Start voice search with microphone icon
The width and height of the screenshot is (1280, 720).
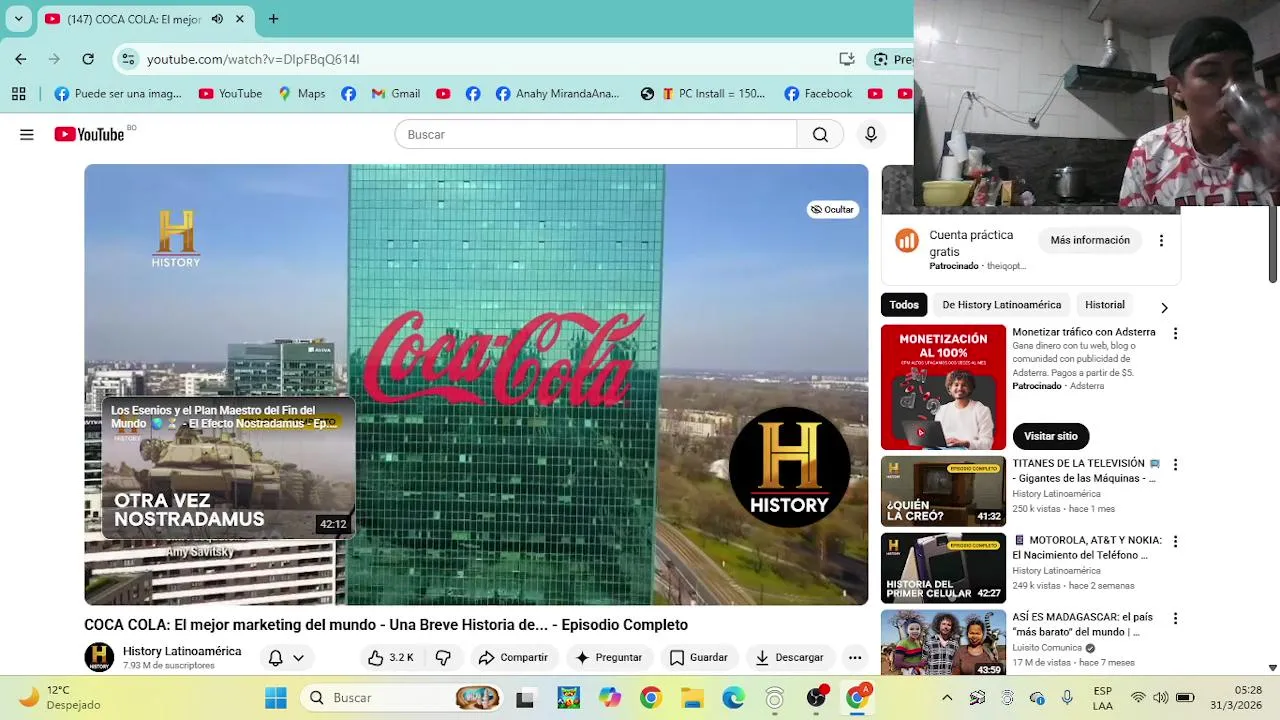[x=871, y=134]
